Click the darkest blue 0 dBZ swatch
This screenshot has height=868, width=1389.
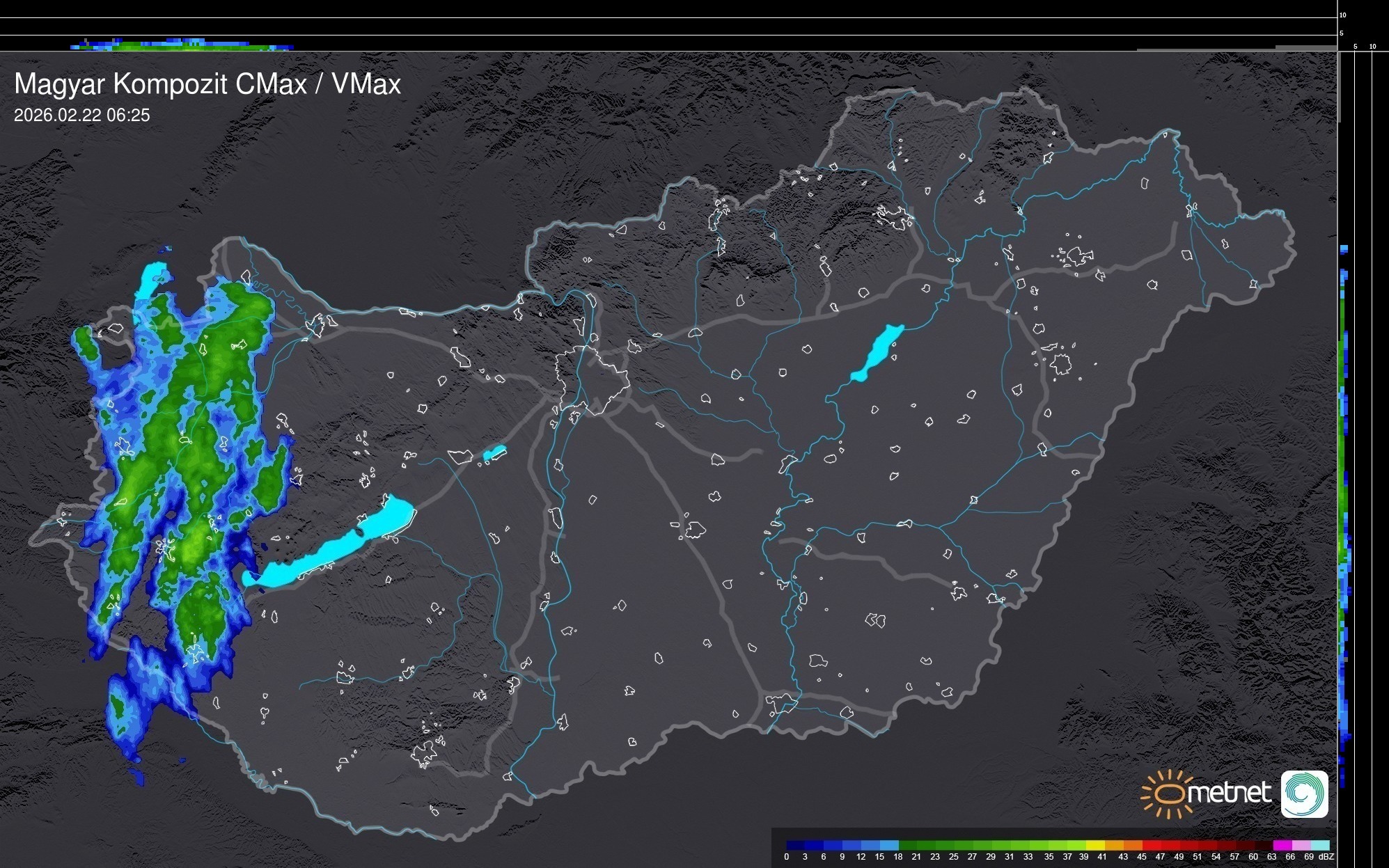(x=796, y=845)
